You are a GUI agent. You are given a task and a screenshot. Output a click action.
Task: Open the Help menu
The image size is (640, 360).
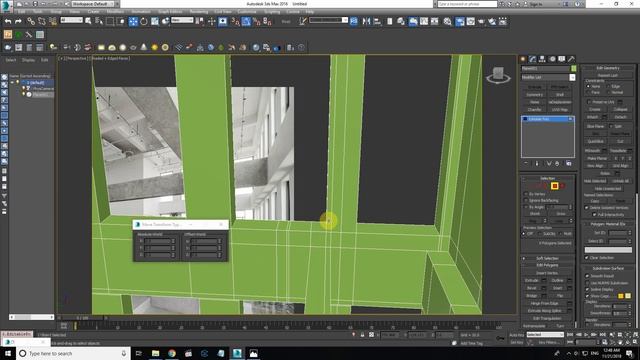point(310,12)
